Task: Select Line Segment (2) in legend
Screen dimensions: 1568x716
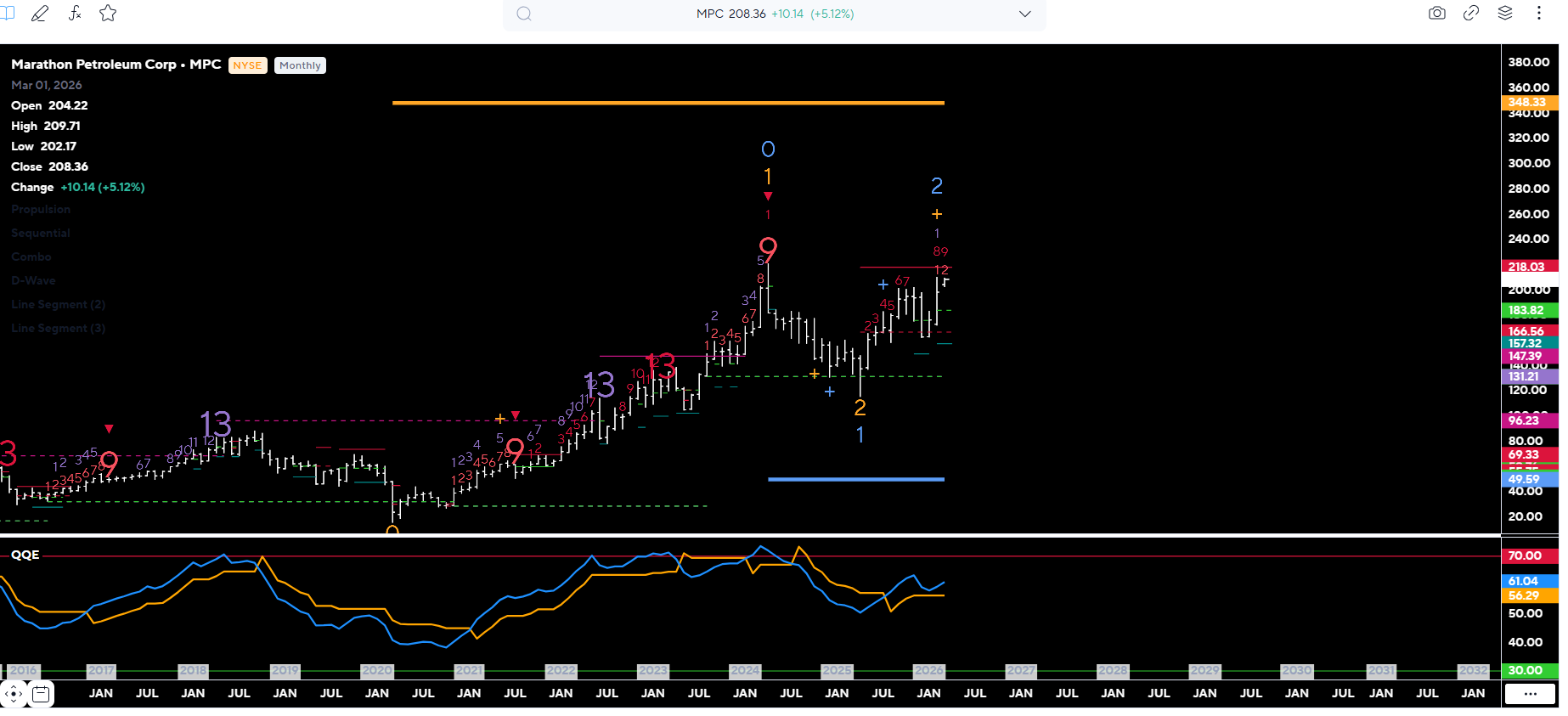Action: coord(59,305)
